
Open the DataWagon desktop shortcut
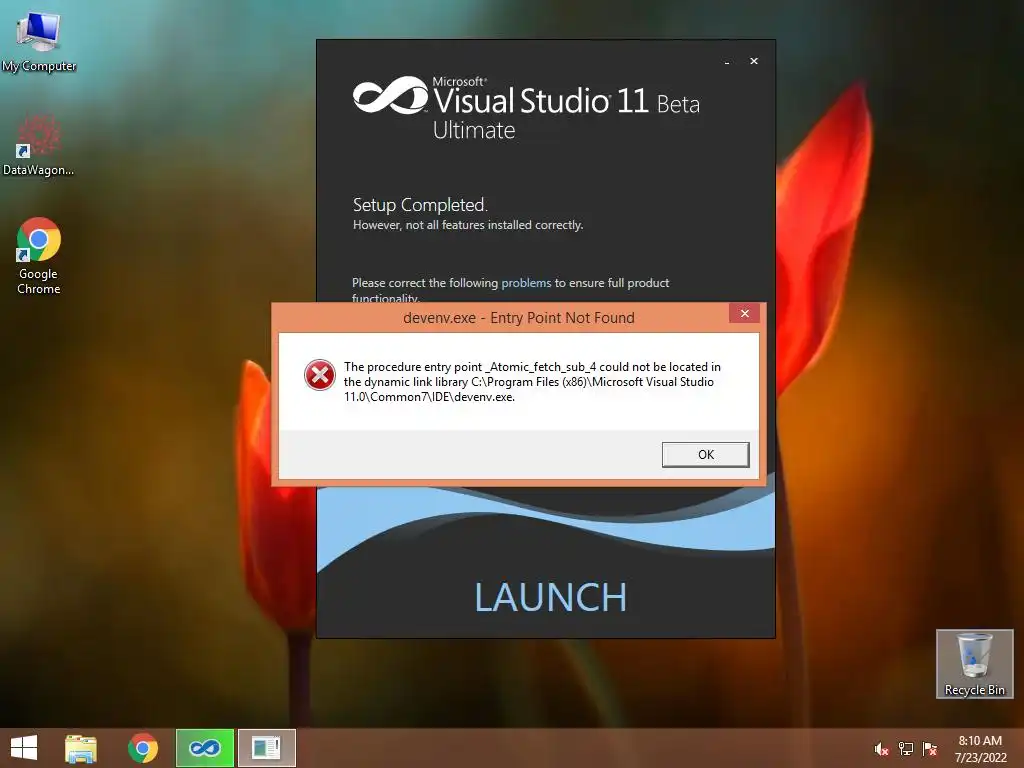point(39,145)
